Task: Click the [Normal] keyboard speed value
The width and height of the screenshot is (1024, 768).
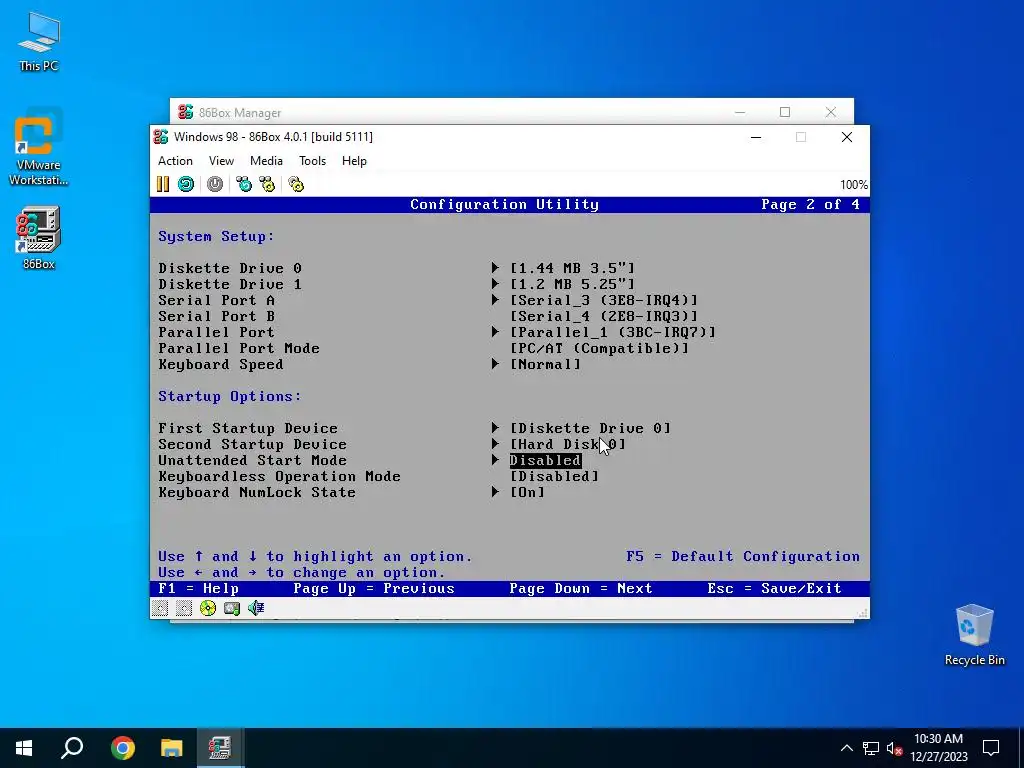Action: pyautogui.click(x=545, y=364)
